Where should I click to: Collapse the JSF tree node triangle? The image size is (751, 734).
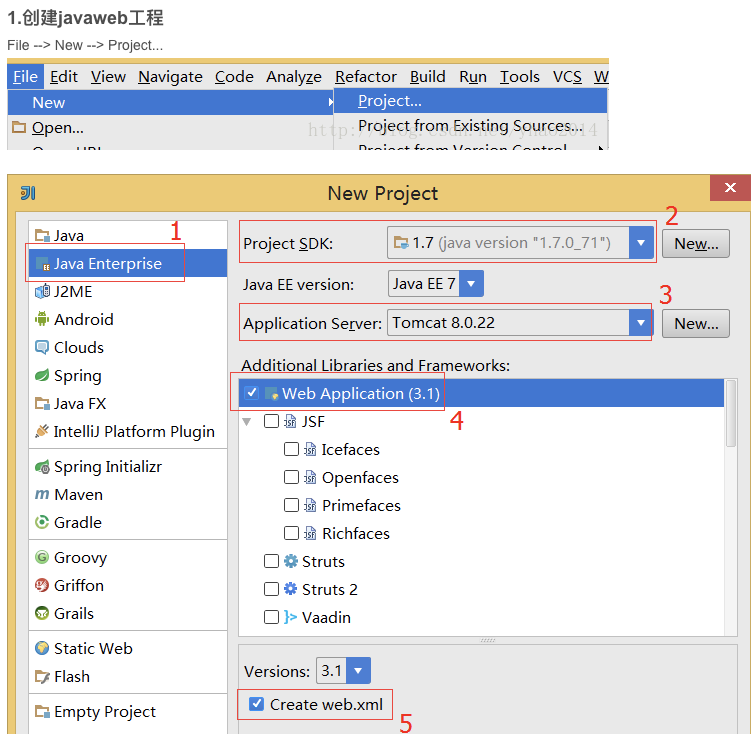pos(247,422)
